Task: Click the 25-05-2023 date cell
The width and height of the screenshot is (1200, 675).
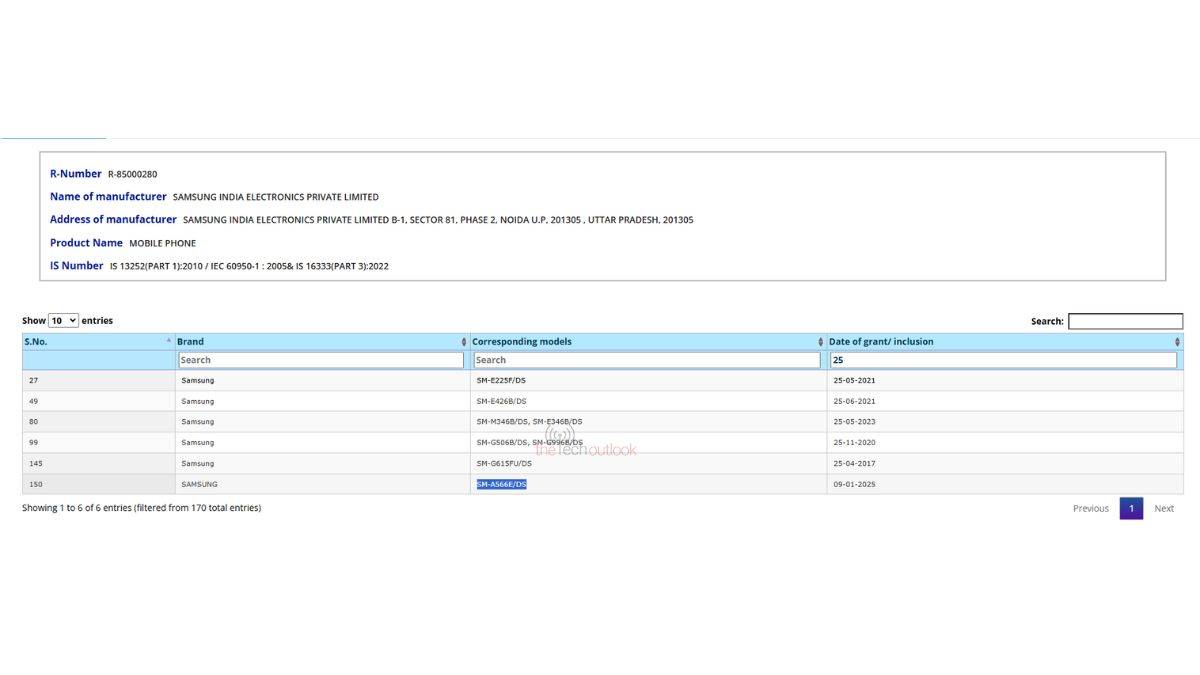Action: pyautogui.click(x=854, y=422)
